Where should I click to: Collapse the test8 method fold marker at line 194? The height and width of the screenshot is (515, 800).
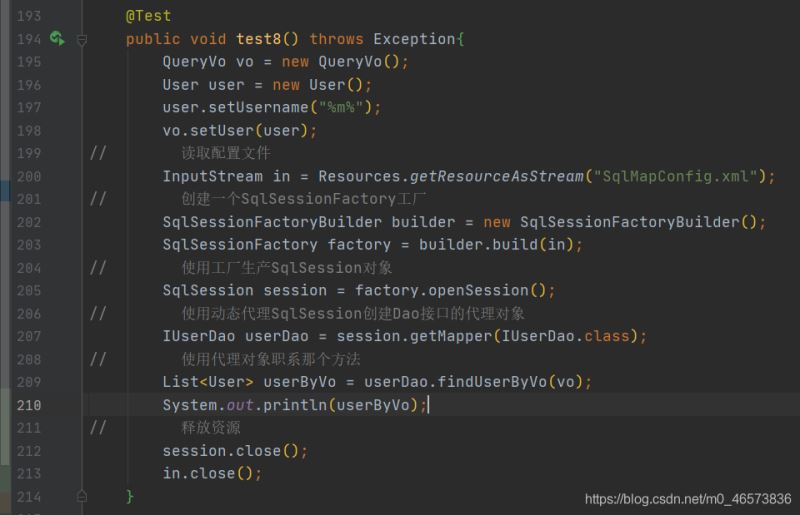82,40
